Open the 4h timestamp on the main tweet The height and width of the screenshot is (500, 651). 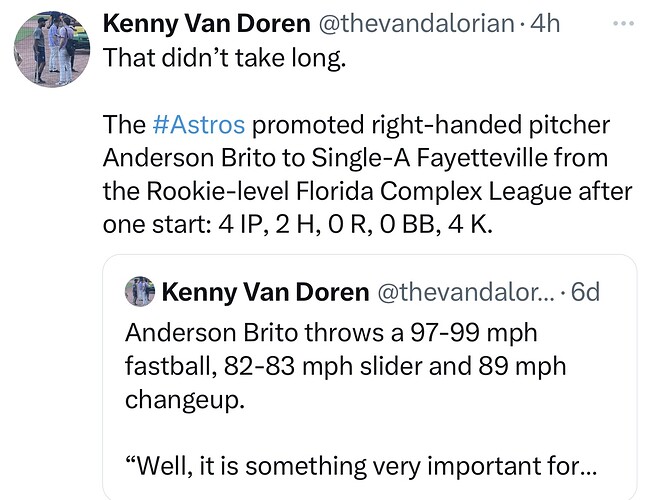(545, 23)
